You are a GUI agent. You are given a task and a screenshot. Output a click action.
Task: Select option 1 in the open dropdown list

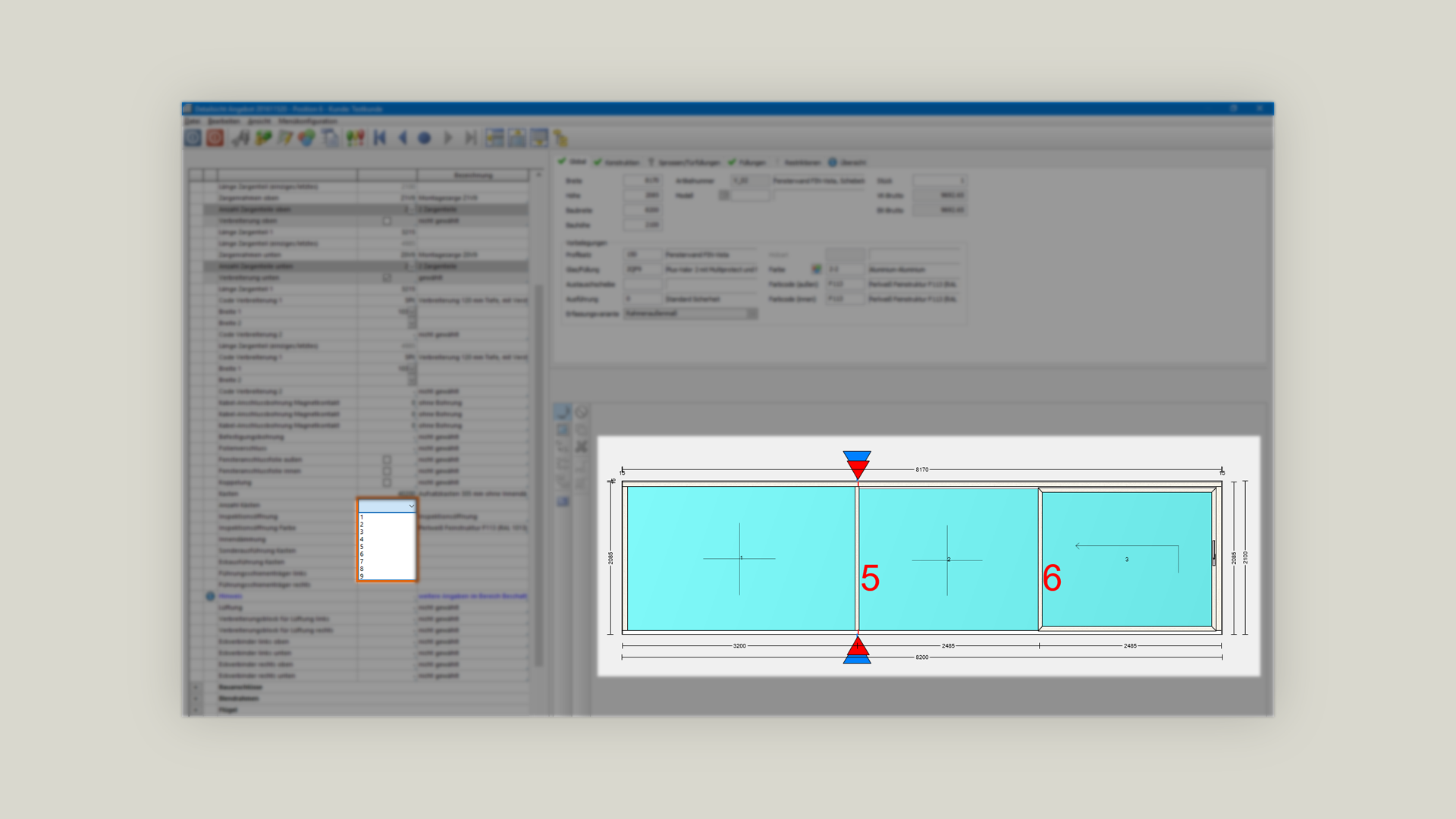click(387, 517)
